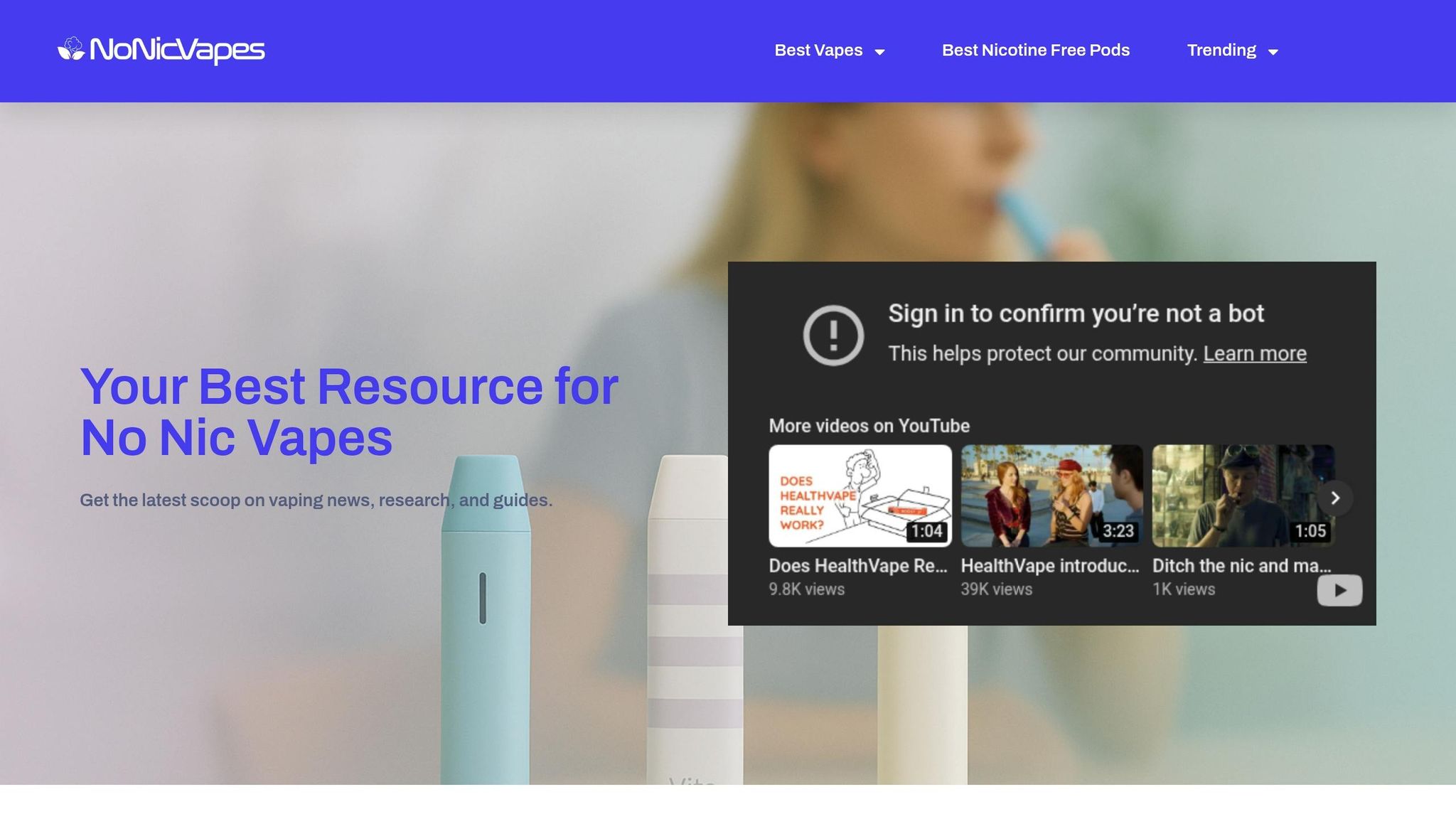Open the Does HealthVape Really Work thumbnail
Viewport: 1456px width, 819px height.
coord(860,496)
